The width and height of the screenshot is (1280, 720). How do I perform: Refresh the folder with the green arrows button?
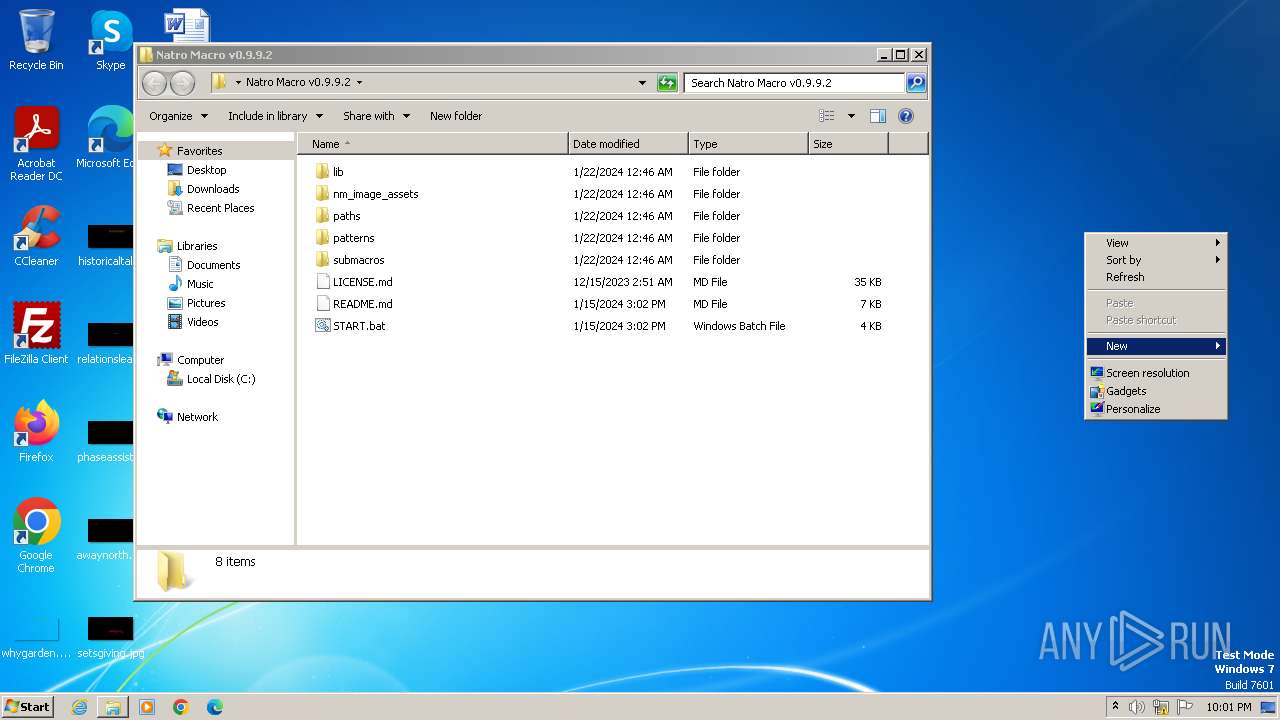pyautogui.click(x=667, y=83)
